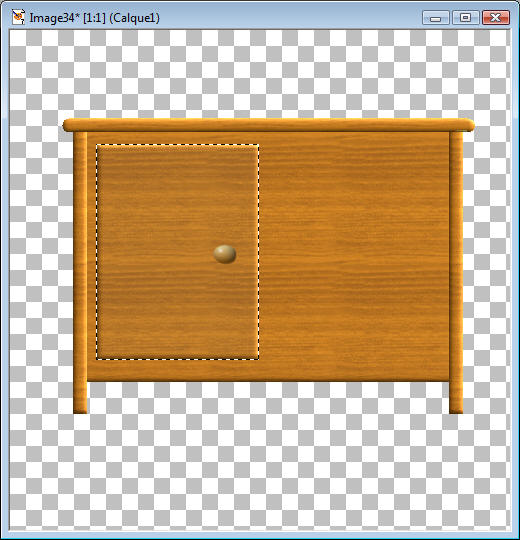The width and height of the screenshot is (520, 540).
Task: Click the document icon in the title bar
Action: [x=18, y=17]
